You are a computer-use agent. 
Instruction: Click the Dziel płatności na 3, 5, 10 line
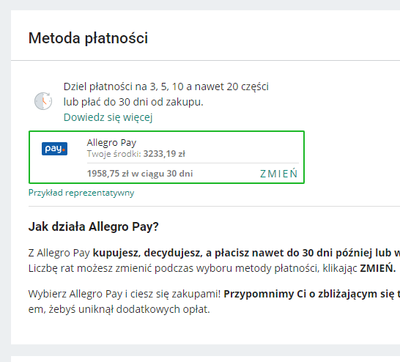click(166, 87)
